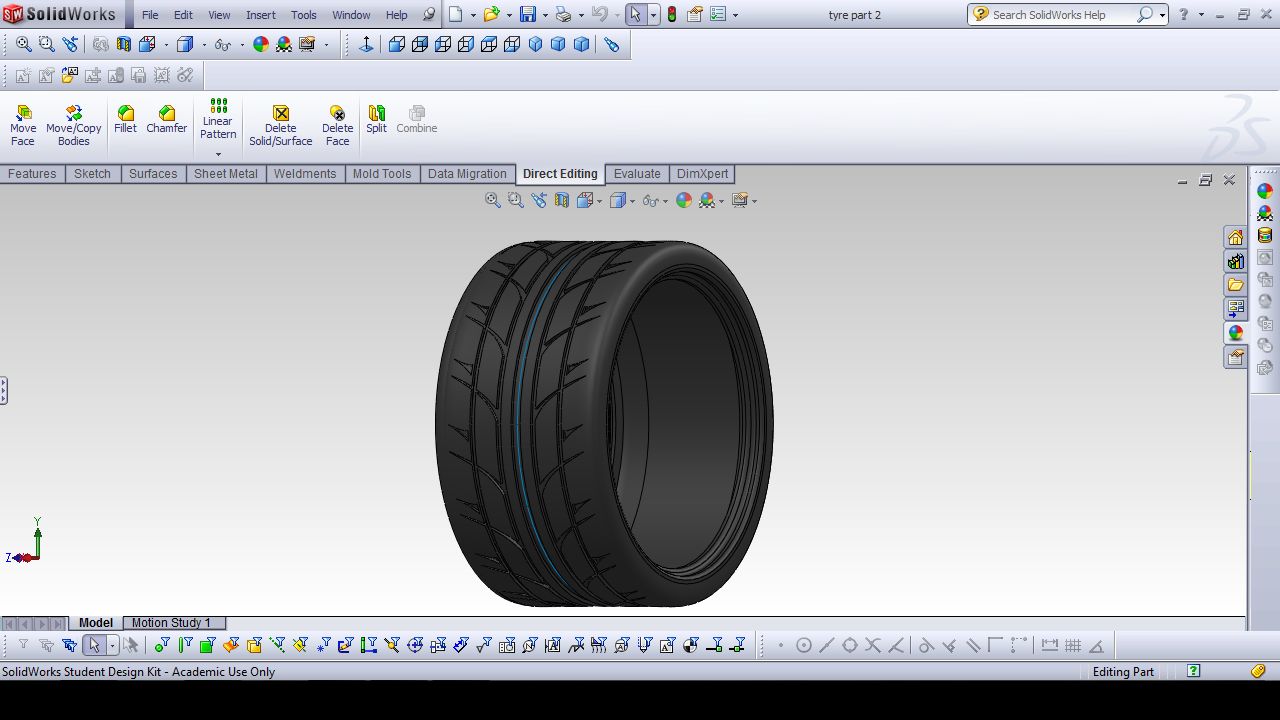The width and height of the screenshot is (1280, 720).
Task: Click Zoom to Area in top toolbar
Action: tap(46, 45)
